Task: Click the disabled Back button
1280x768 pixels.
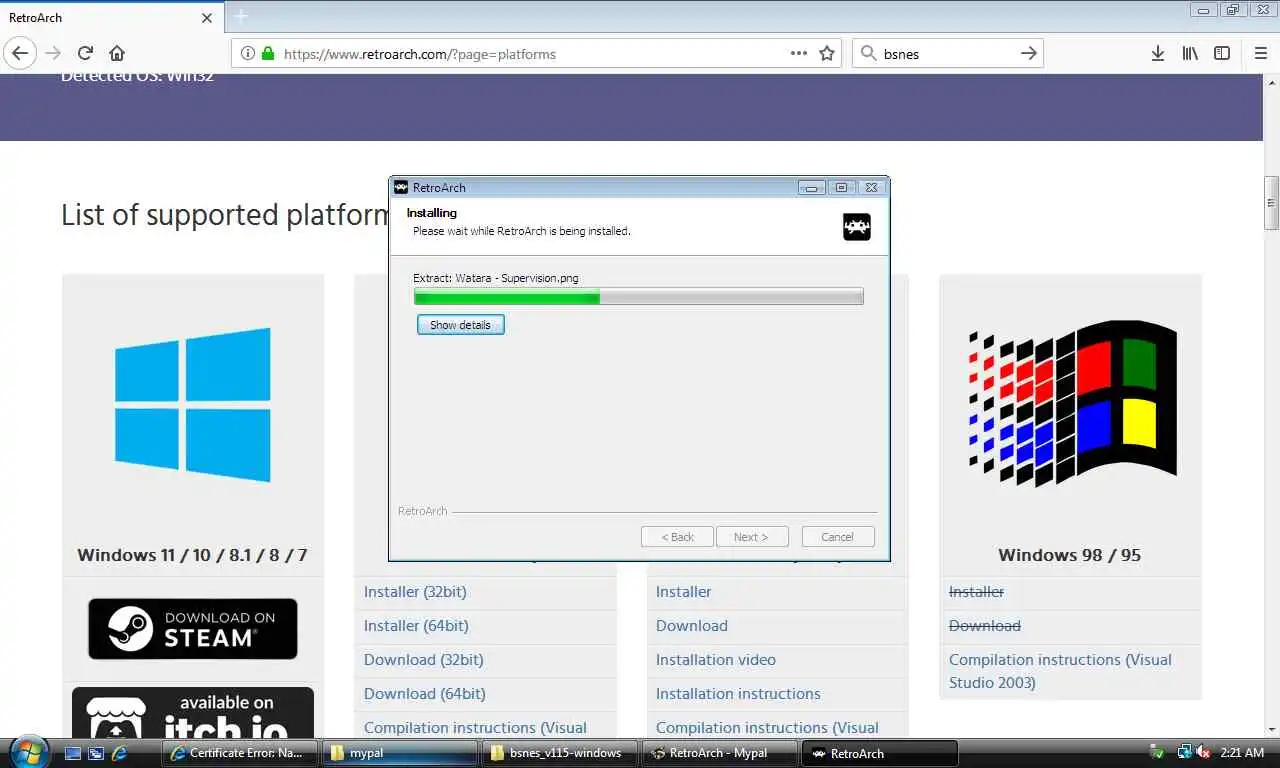Action: tap(677, 537)
